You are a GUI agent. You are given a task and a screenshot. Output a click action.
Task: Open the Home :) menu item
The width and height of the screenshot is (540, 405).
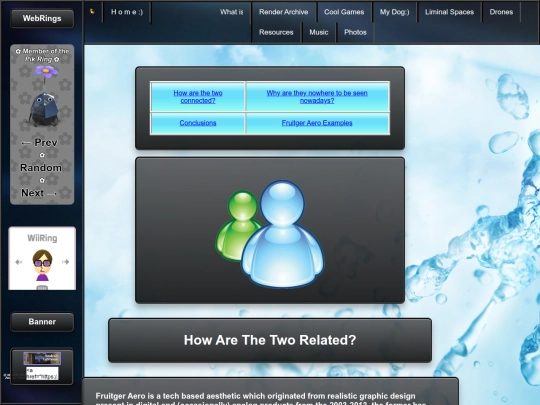point(127,12)
